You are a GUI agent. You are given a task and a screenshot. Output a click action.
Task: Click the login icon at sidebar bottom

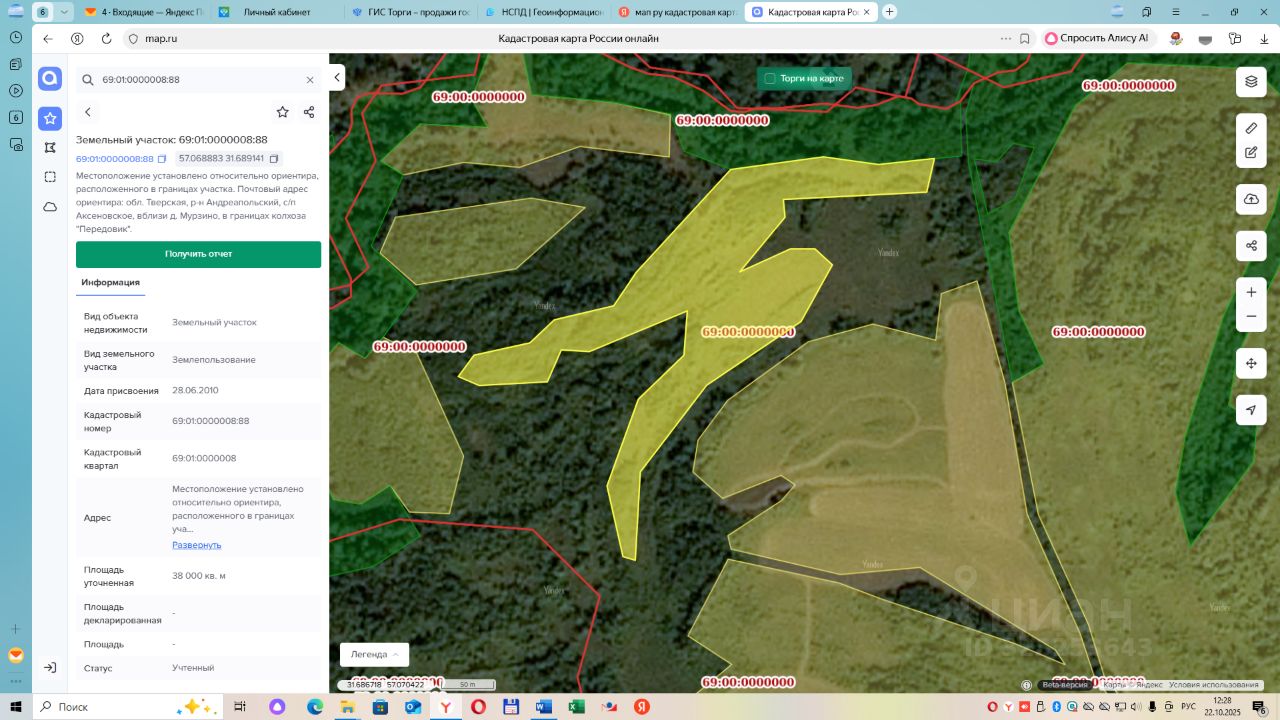(50, 667)
